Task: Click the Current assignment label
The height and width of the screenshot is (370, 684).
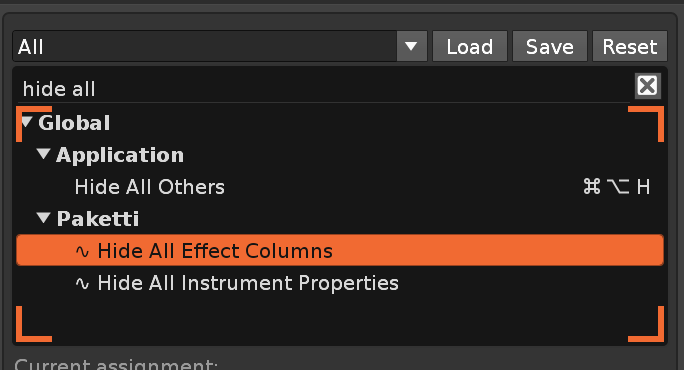Action: (x=116, y=365)
